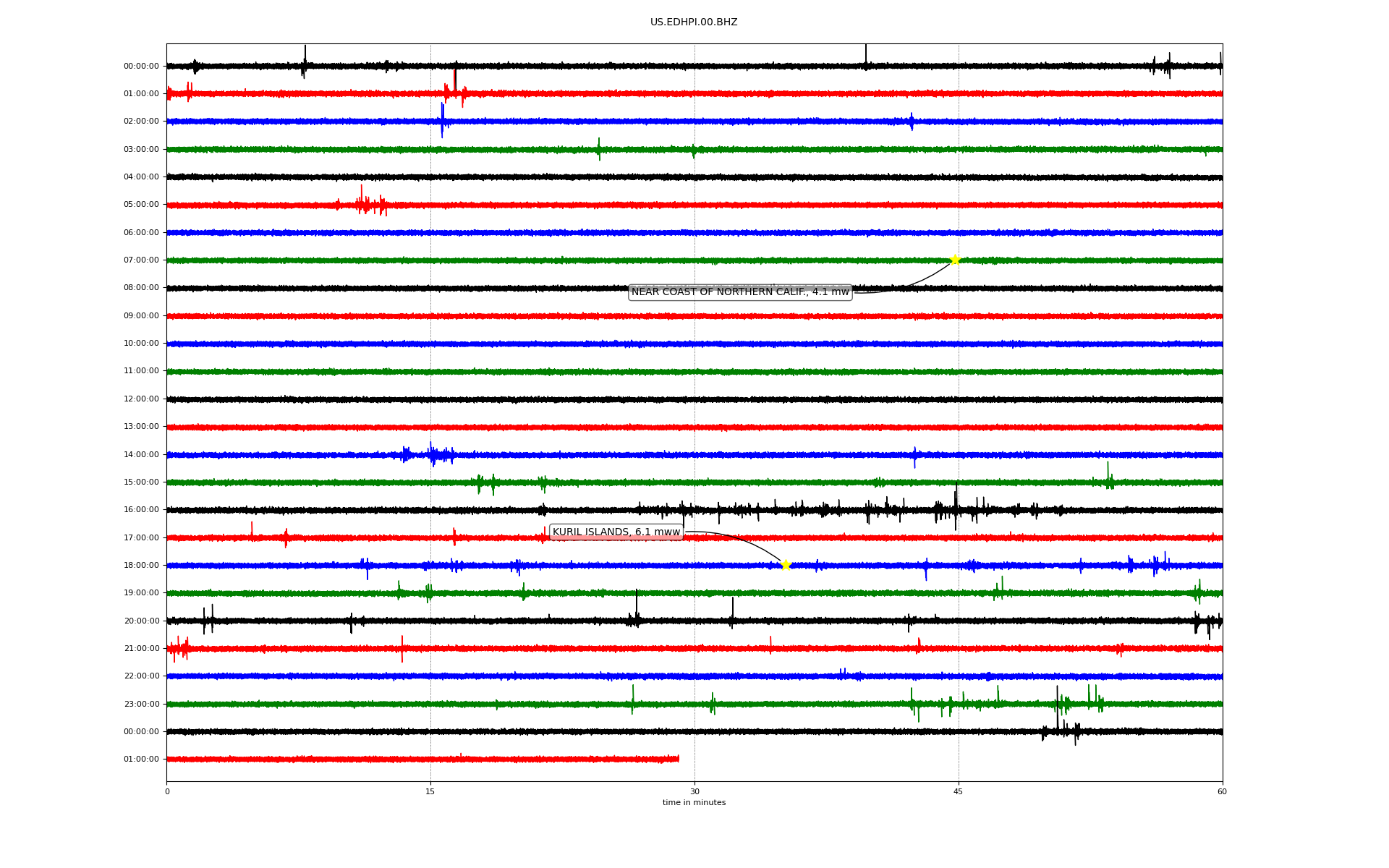Select the x-axis tick label 45
1389x868 pixels.
pyautogui.click(x=959, y=792)
